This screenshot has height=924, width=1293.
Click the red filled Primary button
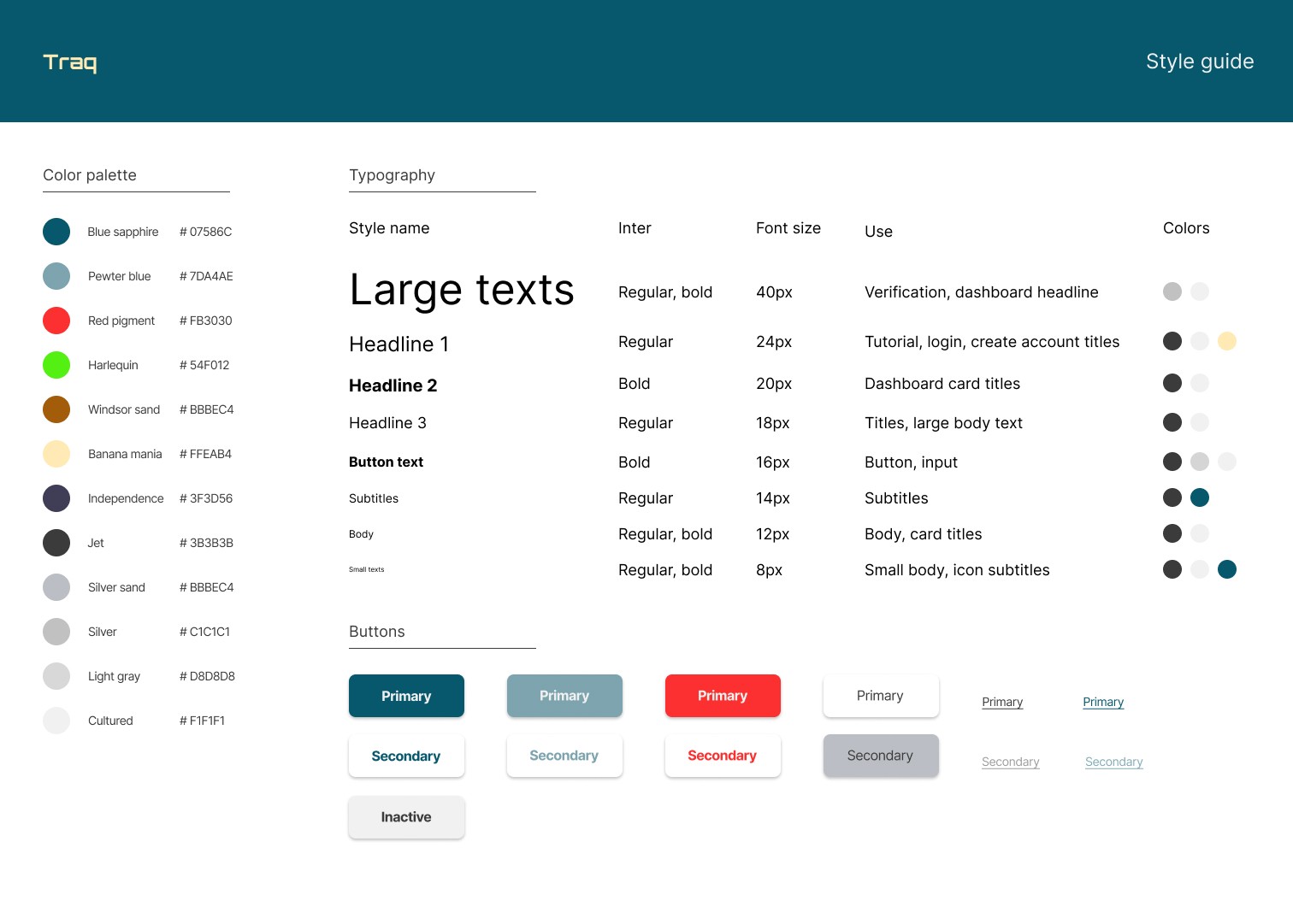click(x=723, y=696)
